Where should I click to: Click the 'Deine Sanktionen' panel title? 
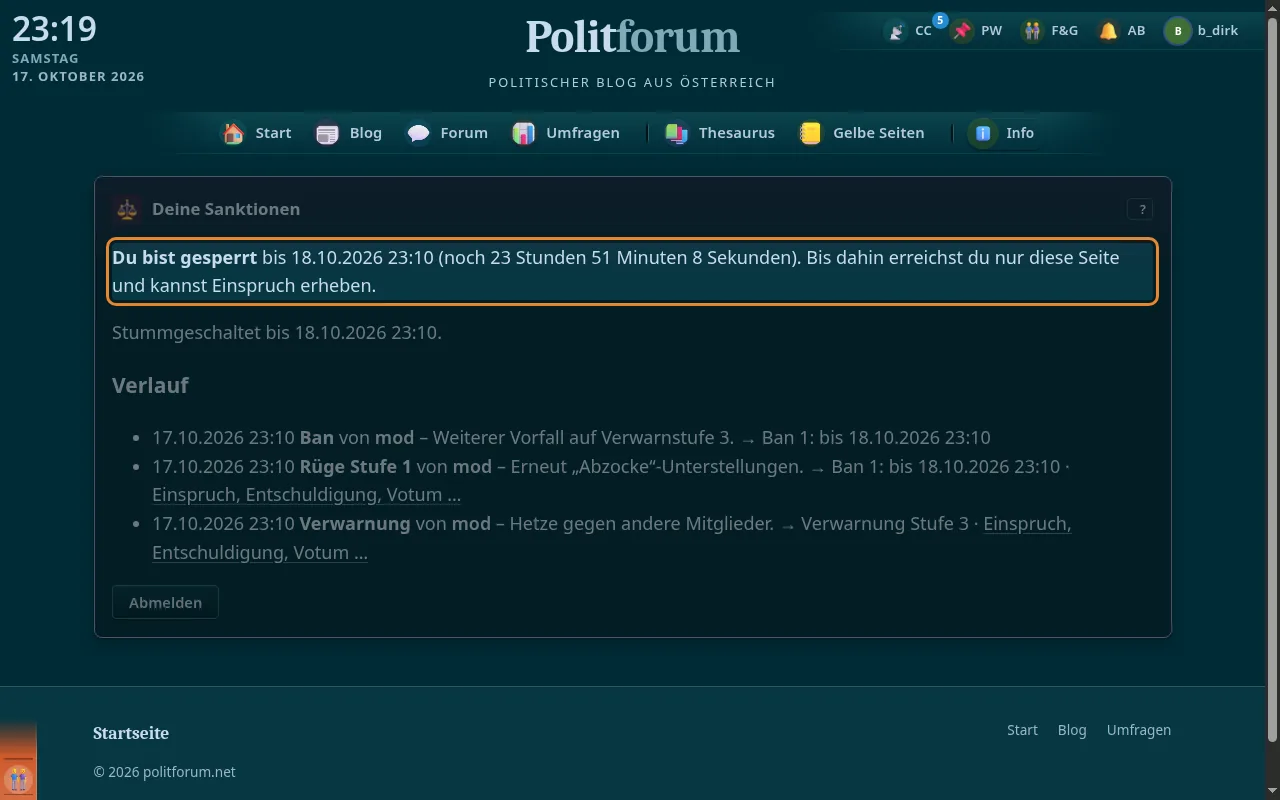click(x=226, y=209)
